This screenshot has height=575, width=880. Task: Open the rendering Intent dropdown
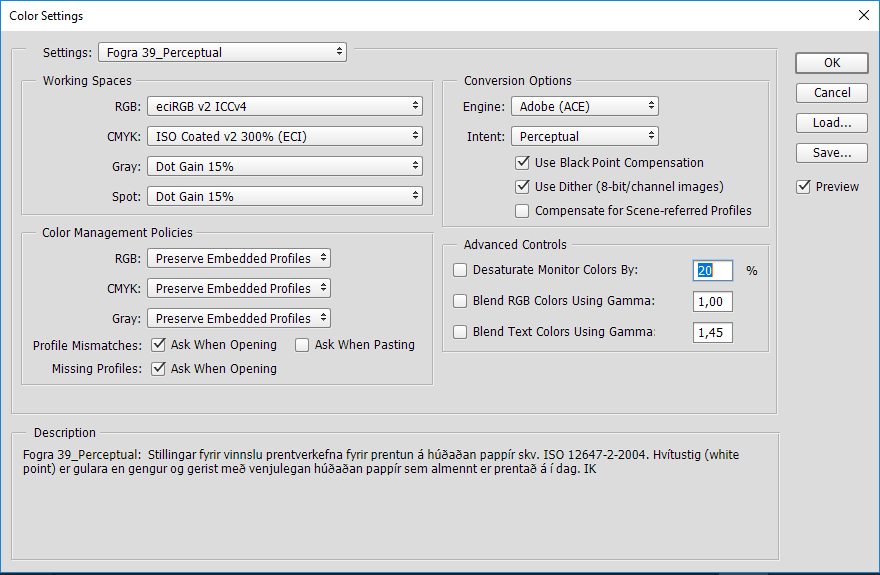585,136
